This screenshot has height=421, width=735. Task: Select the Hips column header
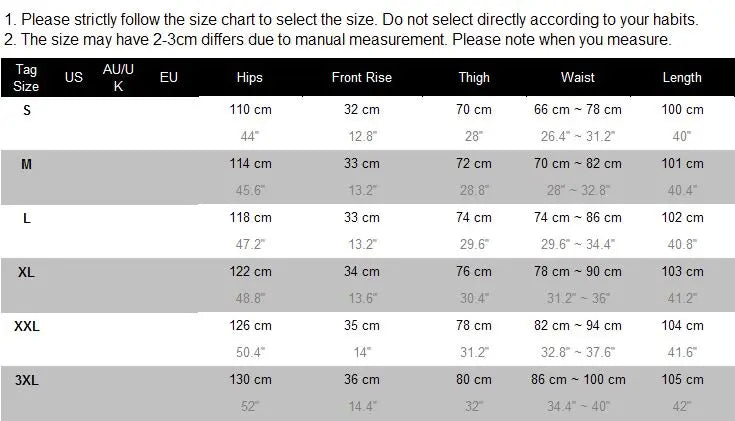(249, 77)
